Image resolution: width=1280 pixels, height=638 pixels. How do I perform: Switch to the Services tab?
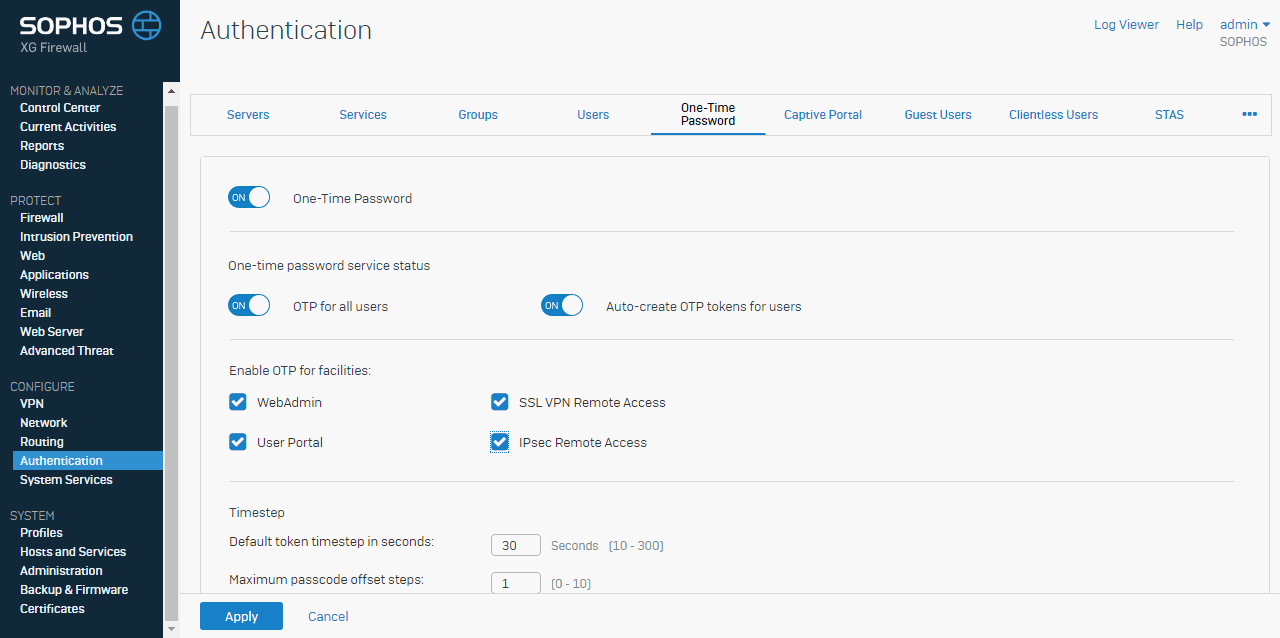(x=363, y=115)
